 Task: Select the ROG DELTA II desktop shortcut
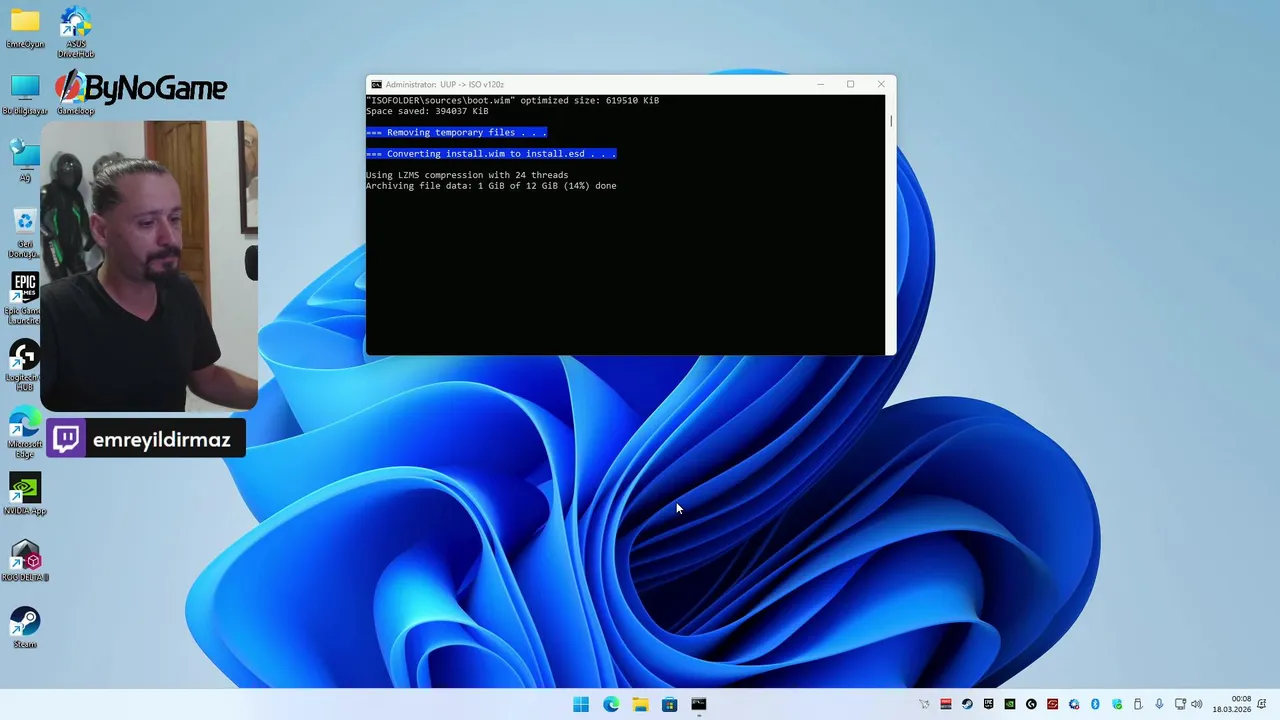(x=24, y=561)
